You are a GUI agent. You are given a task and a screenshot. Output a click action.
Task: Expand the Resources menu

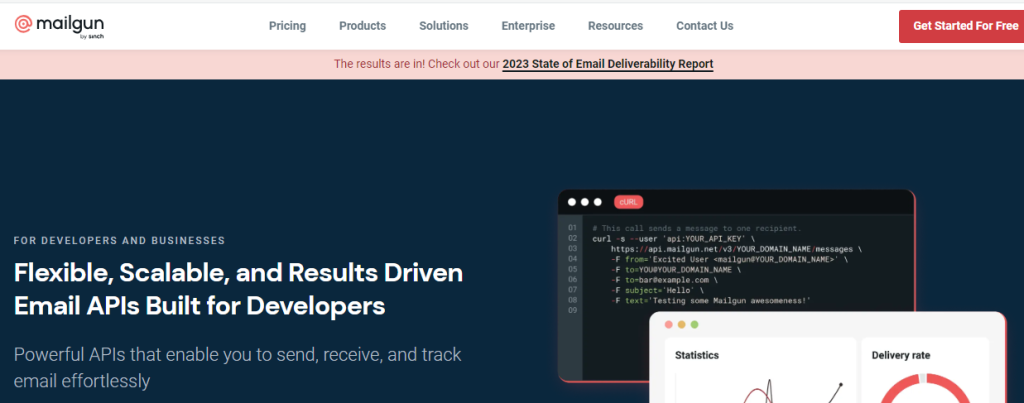click(x=615, y=26)
